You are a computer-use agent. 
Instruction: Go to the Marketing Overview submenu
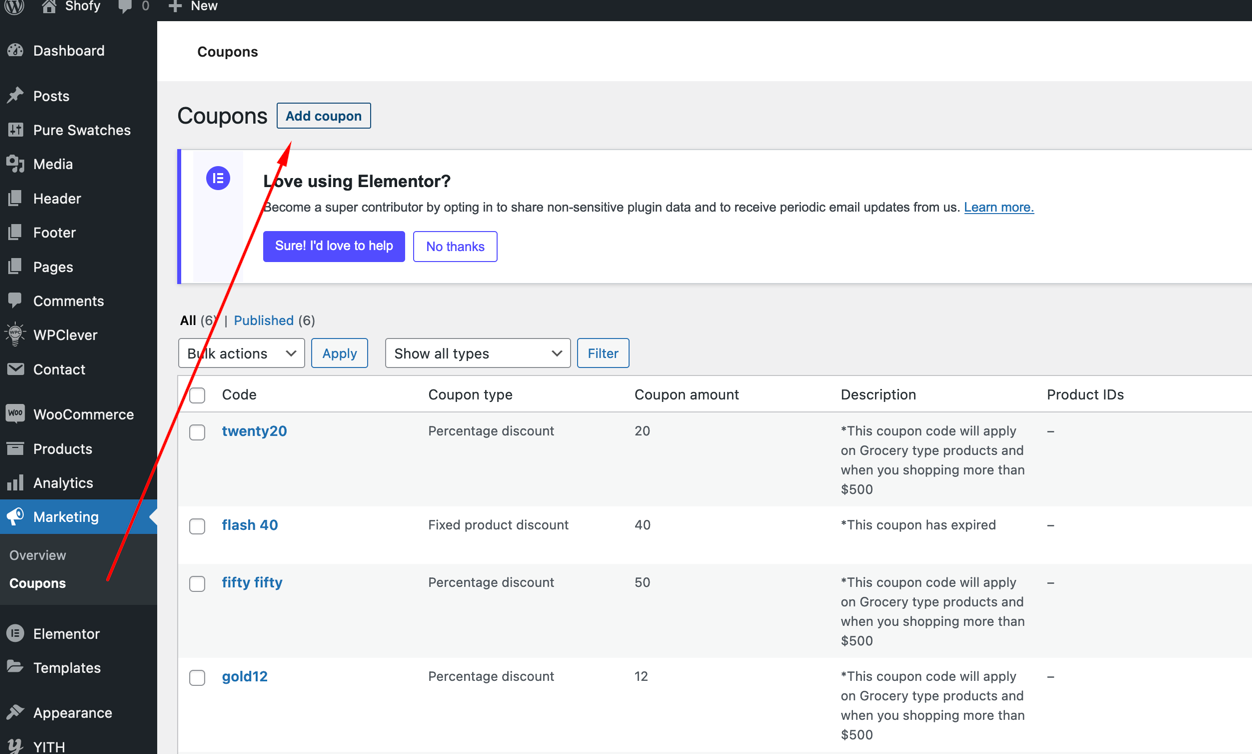(x=38, y=555)
